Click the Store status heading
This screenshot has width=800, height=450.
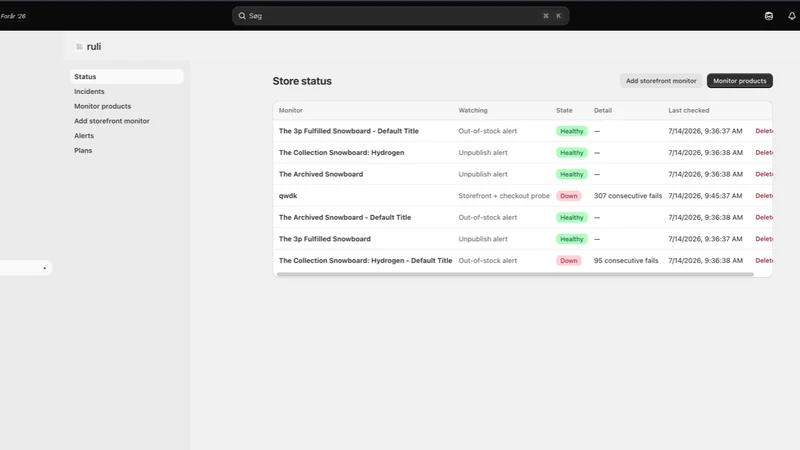pos(302,81)
